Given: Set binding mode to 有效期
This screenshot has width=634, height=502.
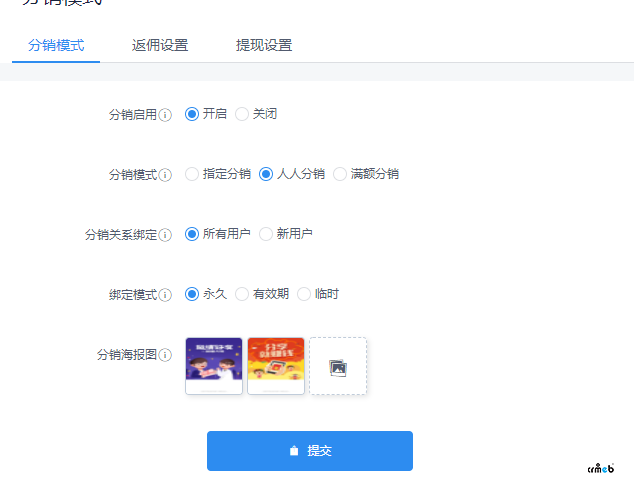Looking at the screenshot, I should (242, 294).
